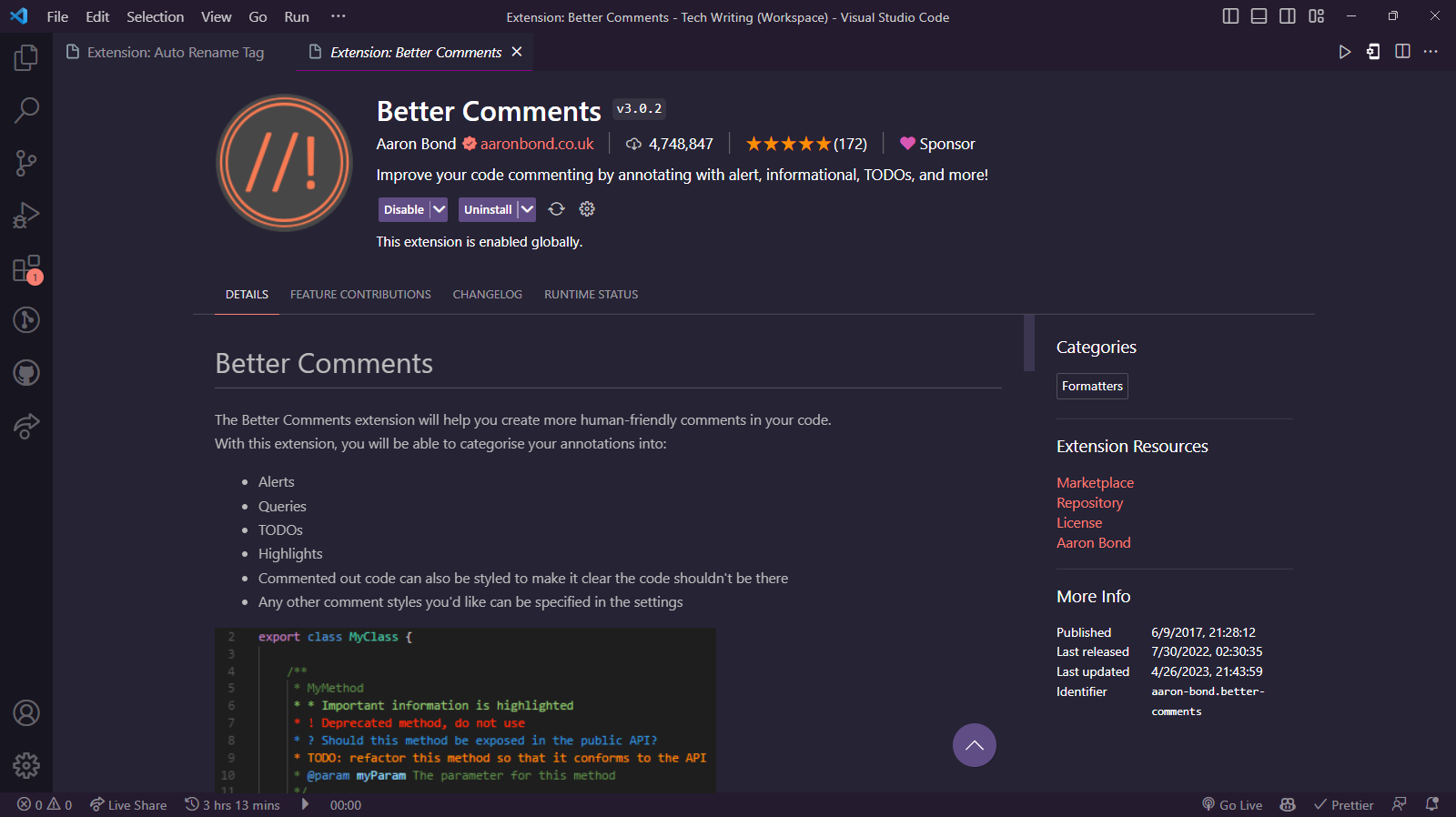Open the Accounts menu
Image resolution: width=1456 pixels, height=817 pixels.
pyautogui.click(x=26, y=713)
